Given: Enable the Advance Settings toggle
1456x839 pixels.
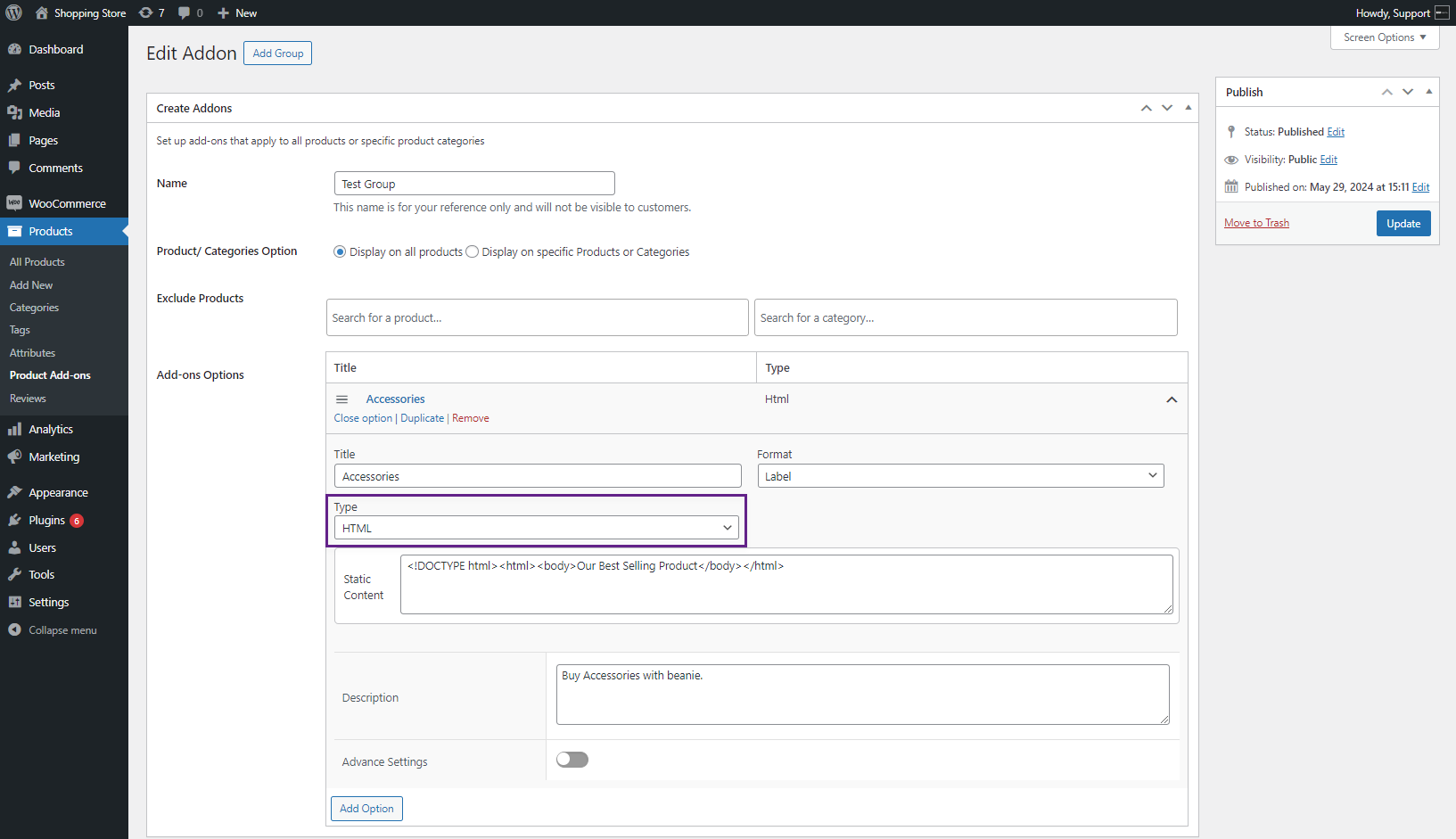Looking at the screenshot, I should click(x=572, y=760).
